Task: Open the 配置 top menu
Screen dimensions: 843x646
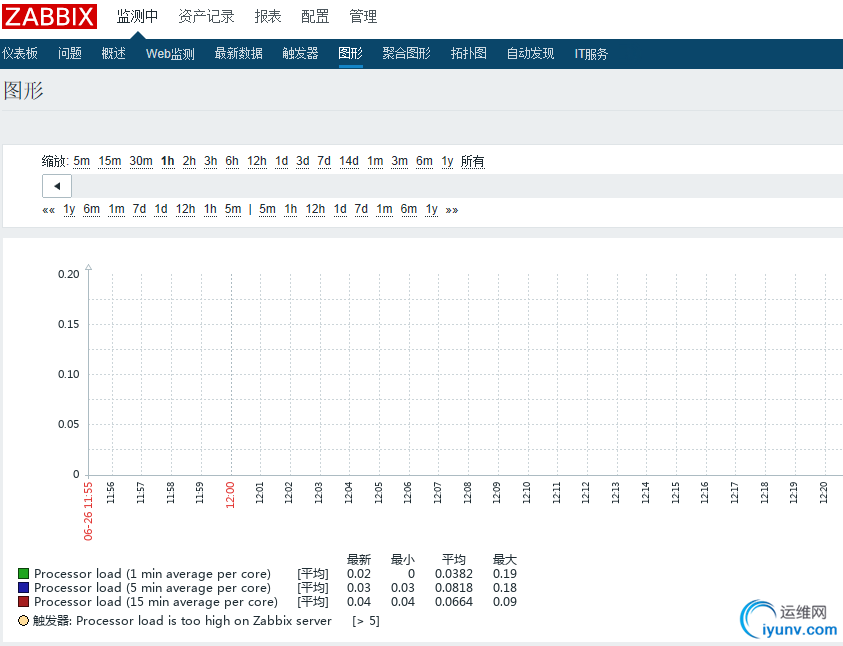Action: 315,17
